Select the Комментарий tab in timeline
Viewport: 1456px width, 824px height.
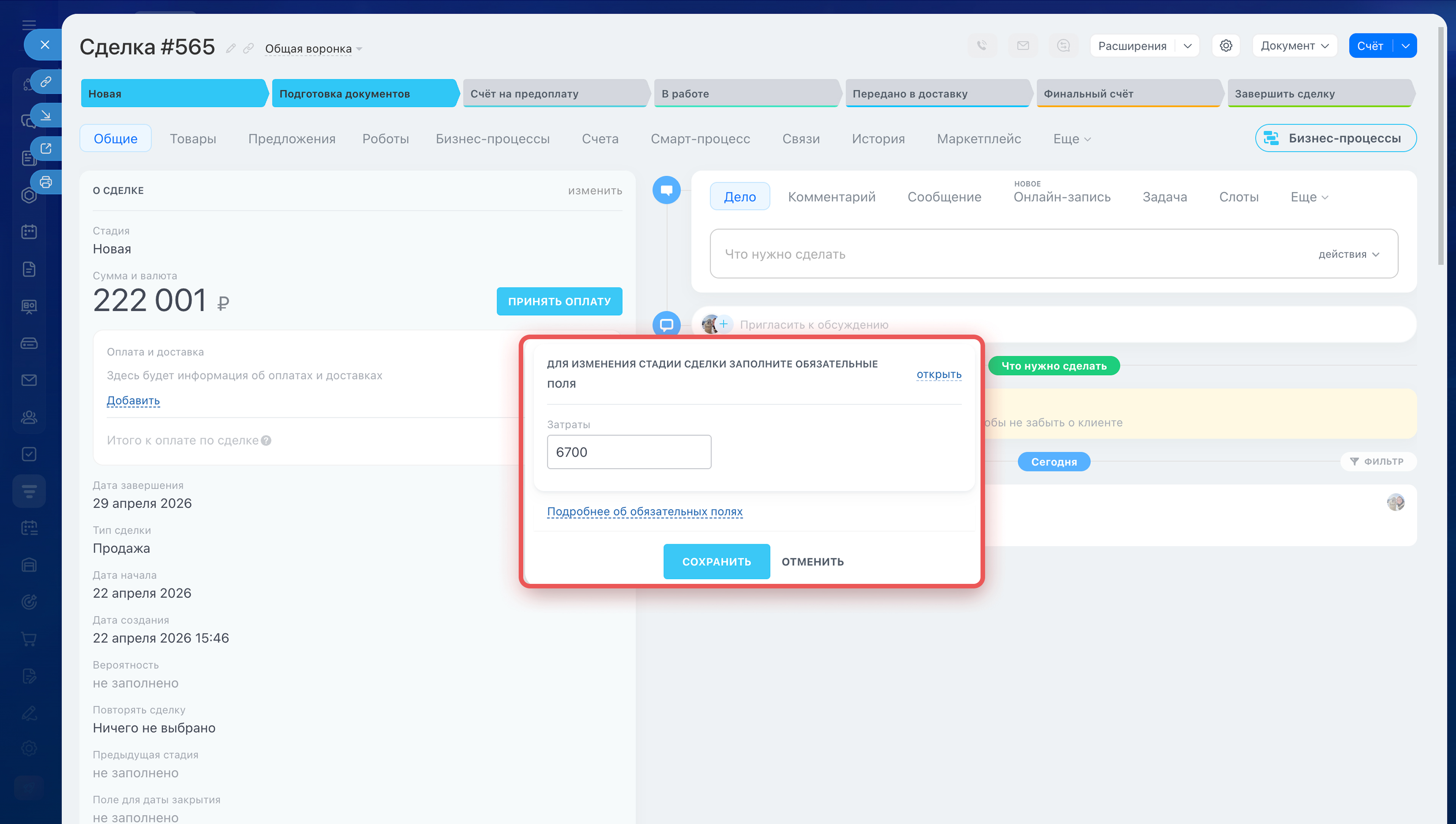831,197
